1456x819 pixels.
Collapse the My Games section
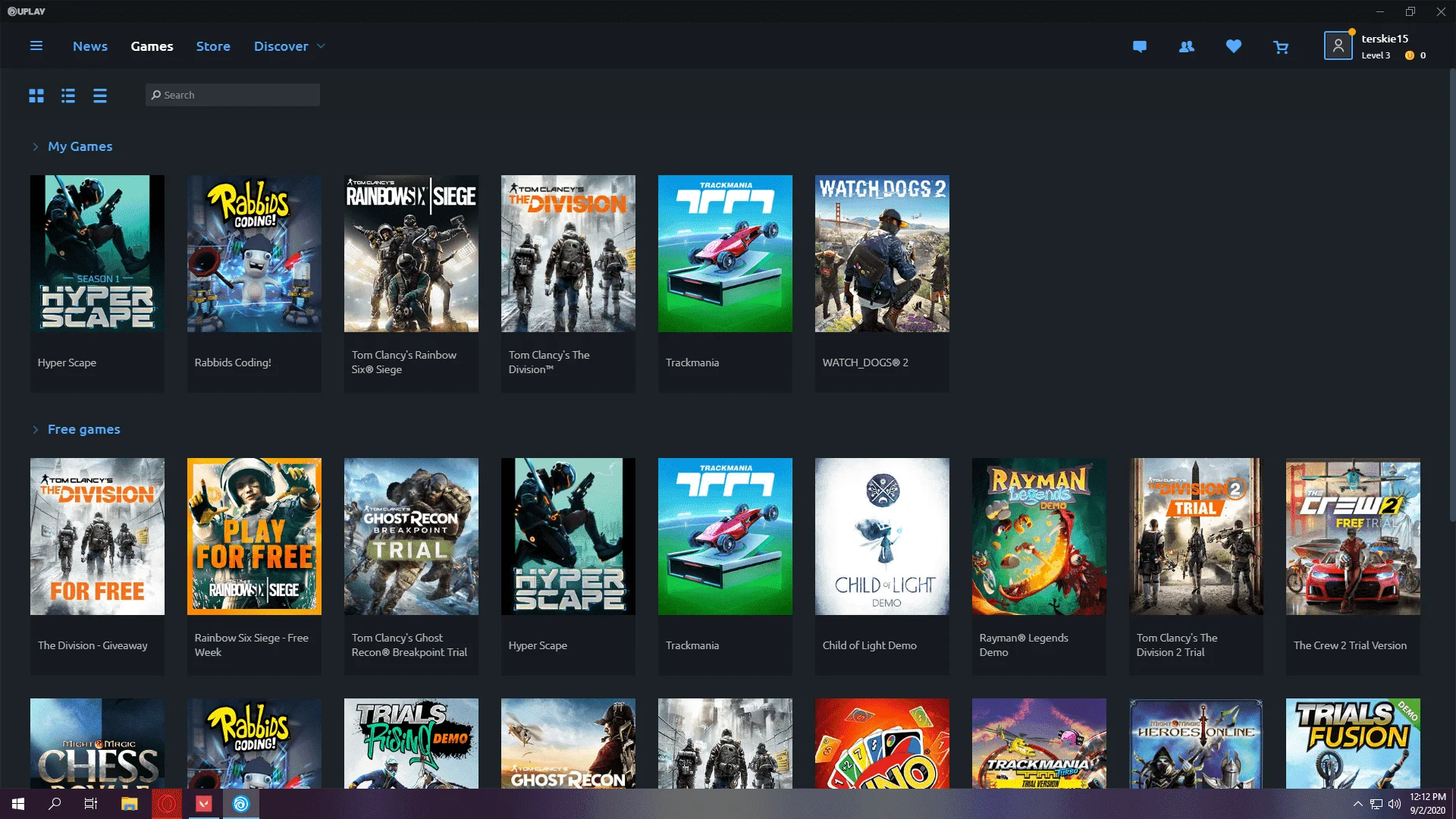35,147
